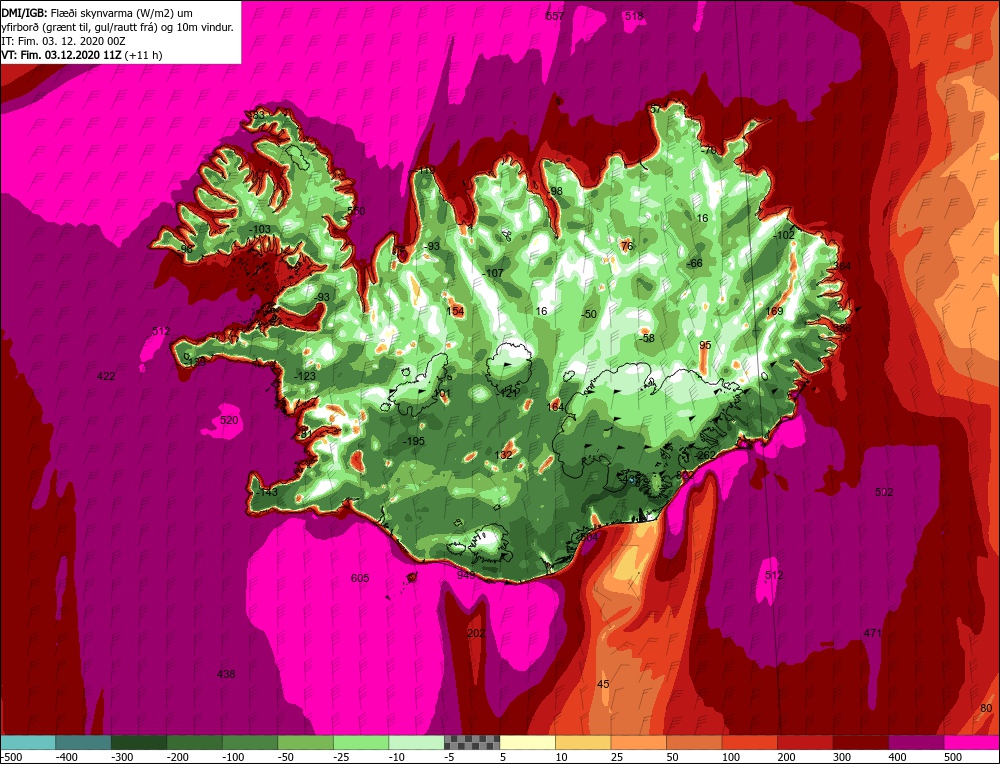Click the flux value -262 on Vatnajökull
The image size is (1000, 764).
point(705,455)
